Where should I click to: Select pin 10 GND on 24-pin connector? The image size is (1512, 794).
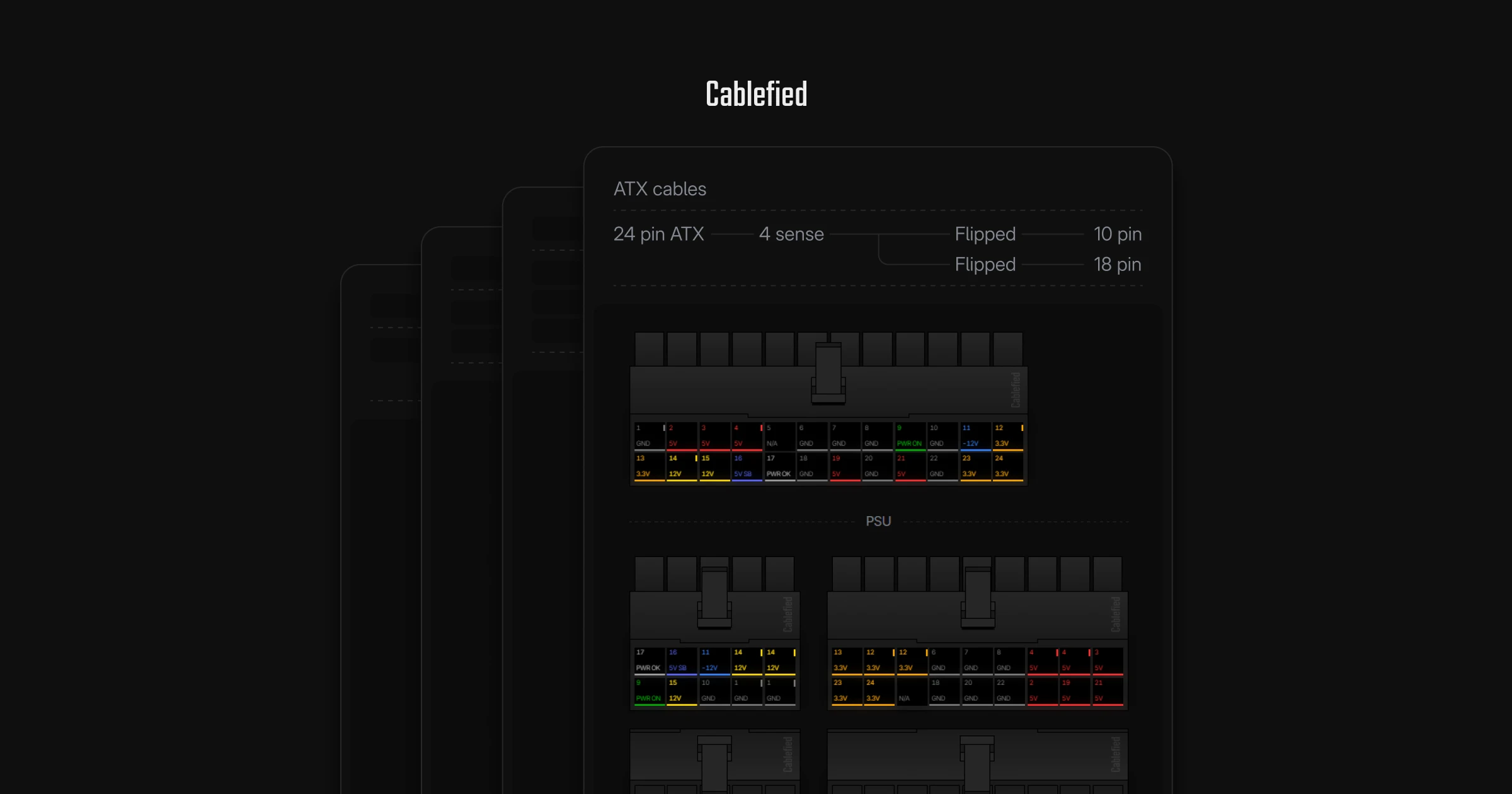pos(943,436)
